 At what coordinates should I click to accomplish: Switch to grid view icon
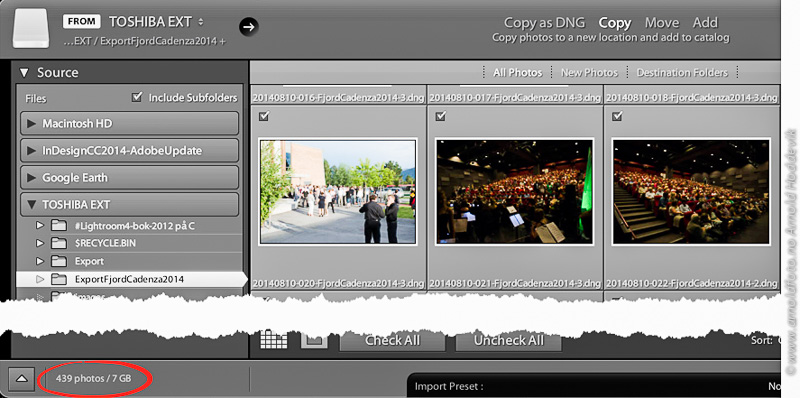pos(273,339)
